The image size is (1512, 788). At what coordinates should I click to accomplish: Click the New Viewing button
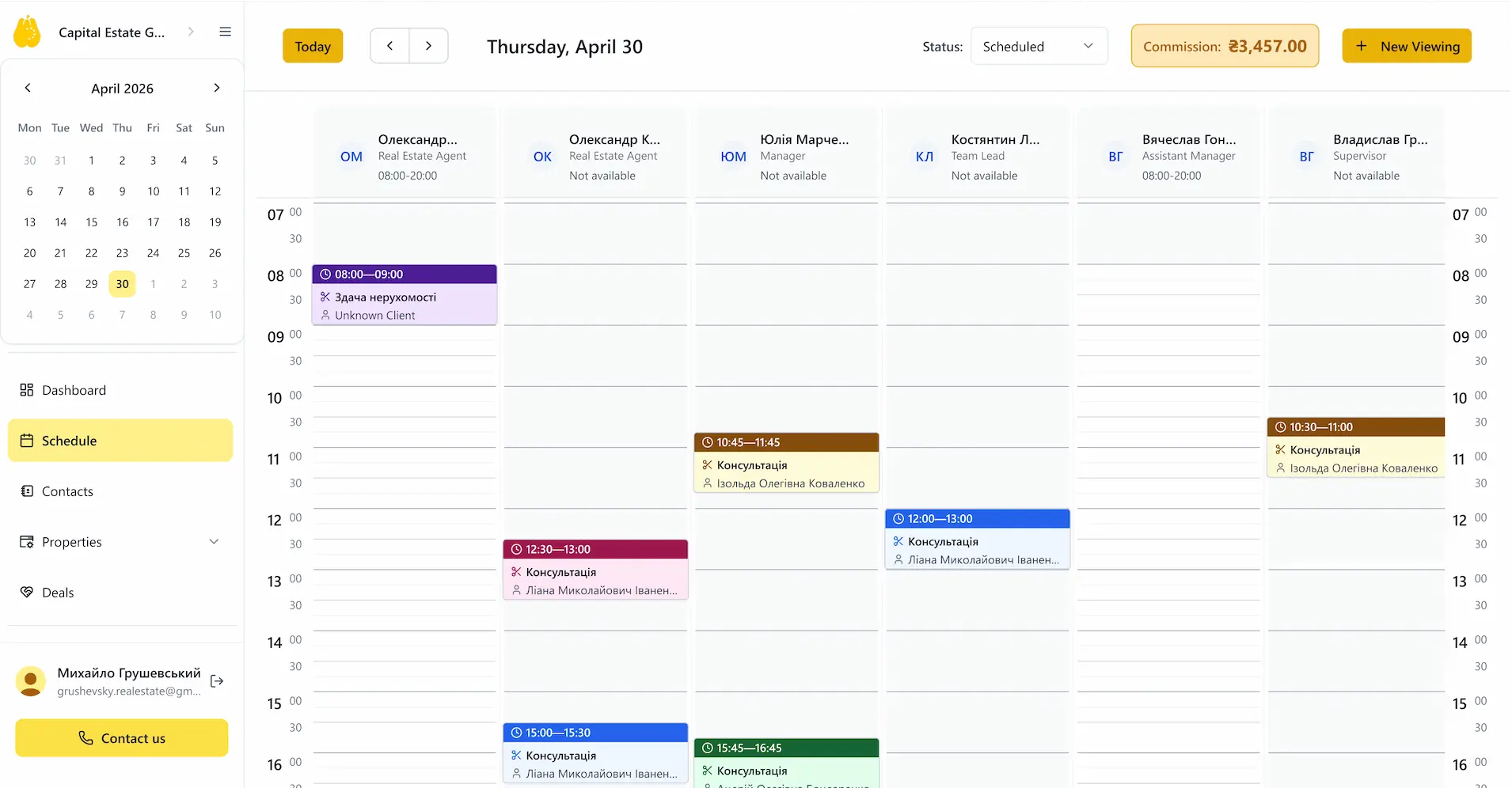coord(1406,46)
